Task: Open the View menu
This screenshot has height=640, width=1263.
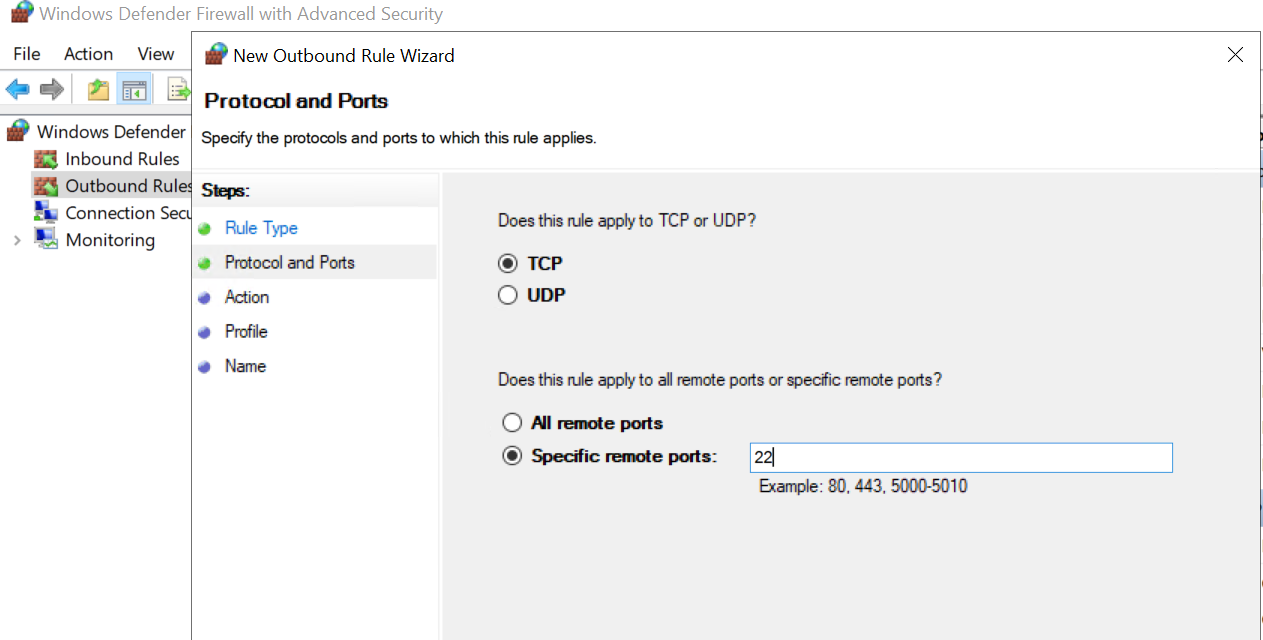Action: coord(156,54)
